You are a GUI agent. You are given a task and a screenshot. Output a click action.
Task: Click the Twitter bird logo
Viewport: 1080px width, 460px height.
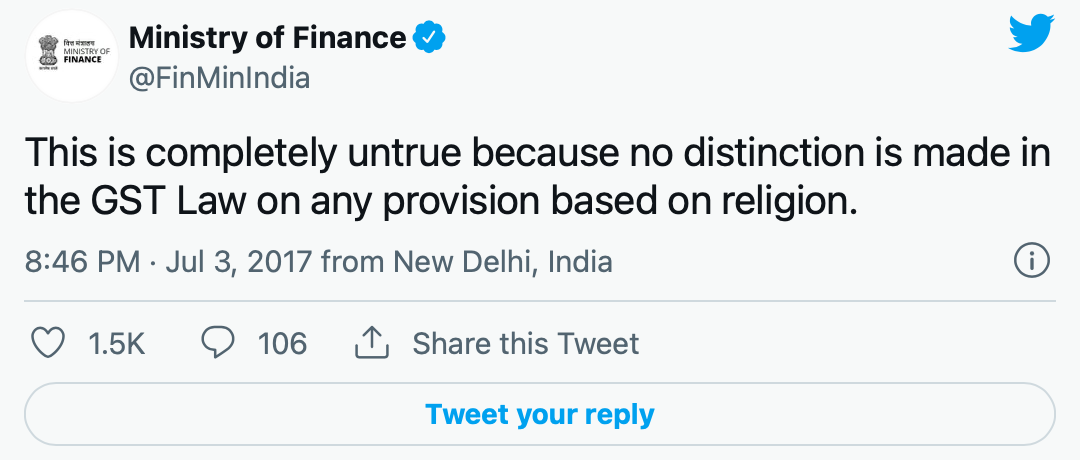(x=1031, y=37)
